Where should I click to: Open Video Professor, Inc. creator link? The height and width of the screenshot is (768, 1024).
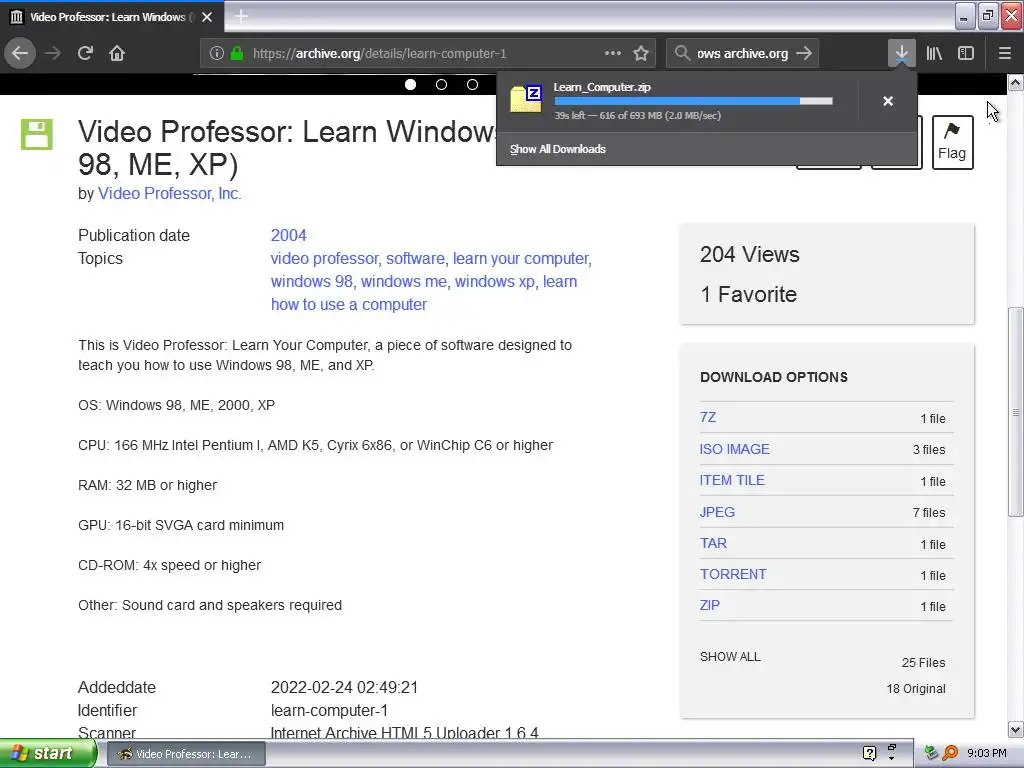(x=170, y=193)
